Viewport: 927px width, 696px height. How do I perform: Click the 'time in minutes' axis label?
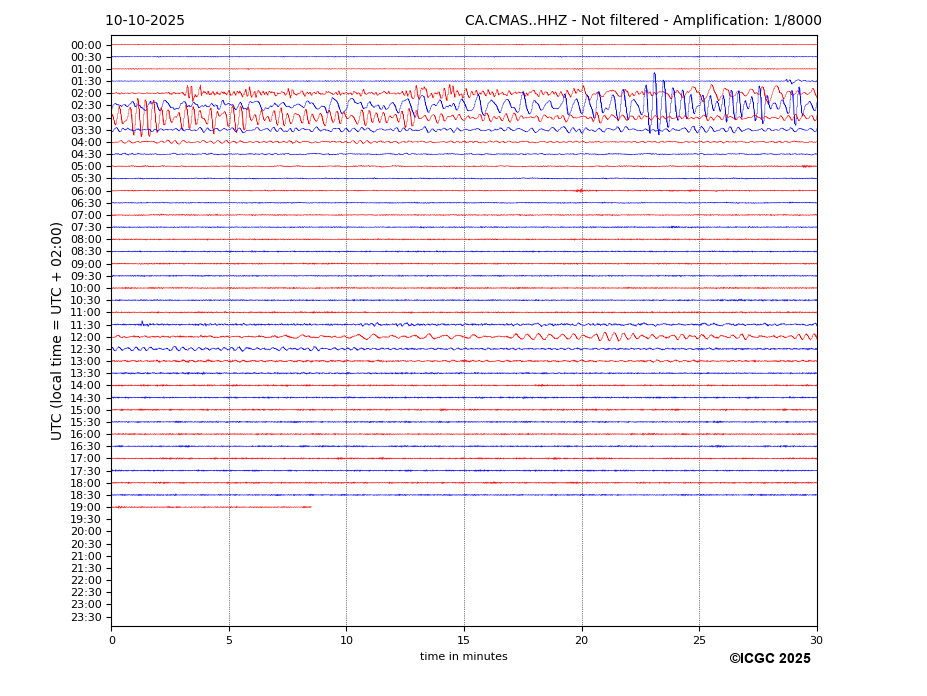(x=463, y=657)
